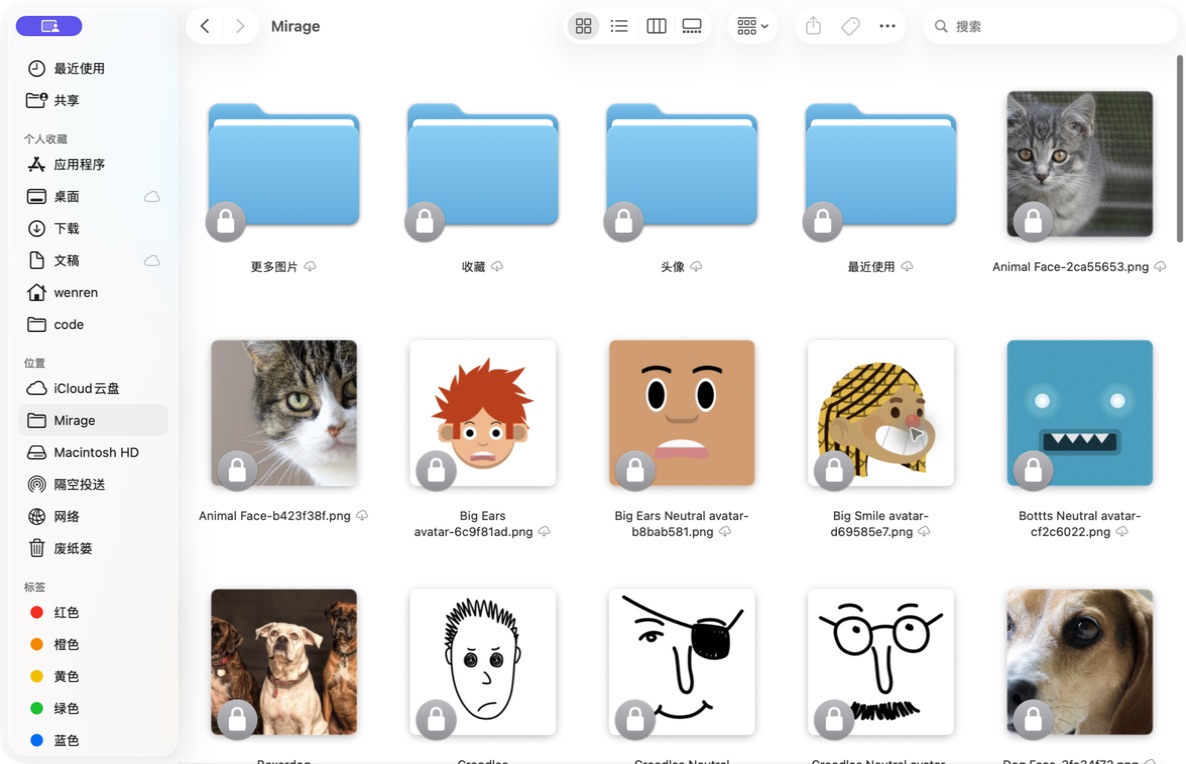Select the Animal Face-b423f38f.png cat thumbnail
The height and width of the screenshot is (764, 1186).
(284, 413)
